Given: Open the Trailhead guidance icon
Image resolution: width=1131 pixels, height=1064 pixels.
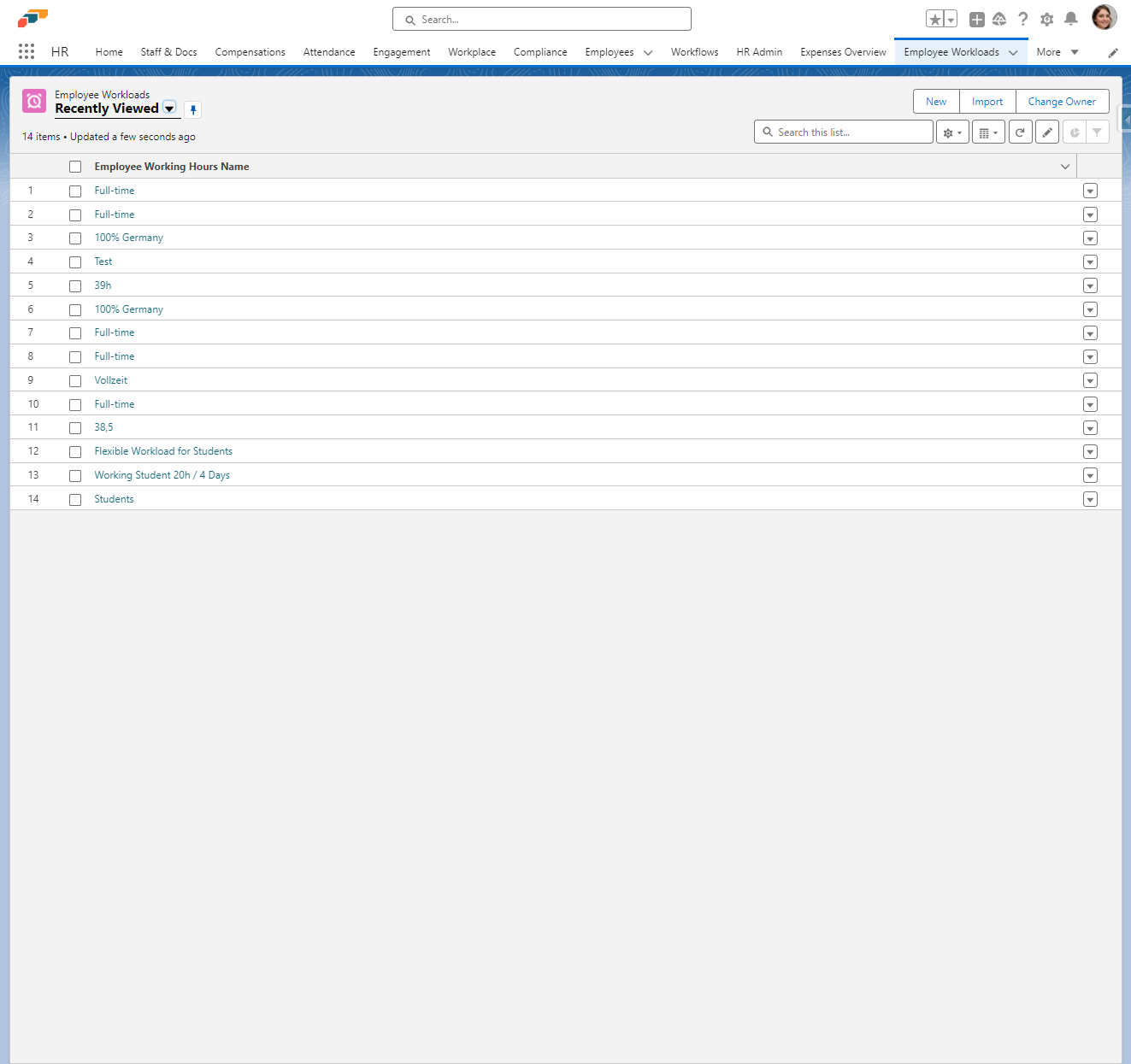Looking at the screenshot, I should pyautogui.click(x=999, y=19).
